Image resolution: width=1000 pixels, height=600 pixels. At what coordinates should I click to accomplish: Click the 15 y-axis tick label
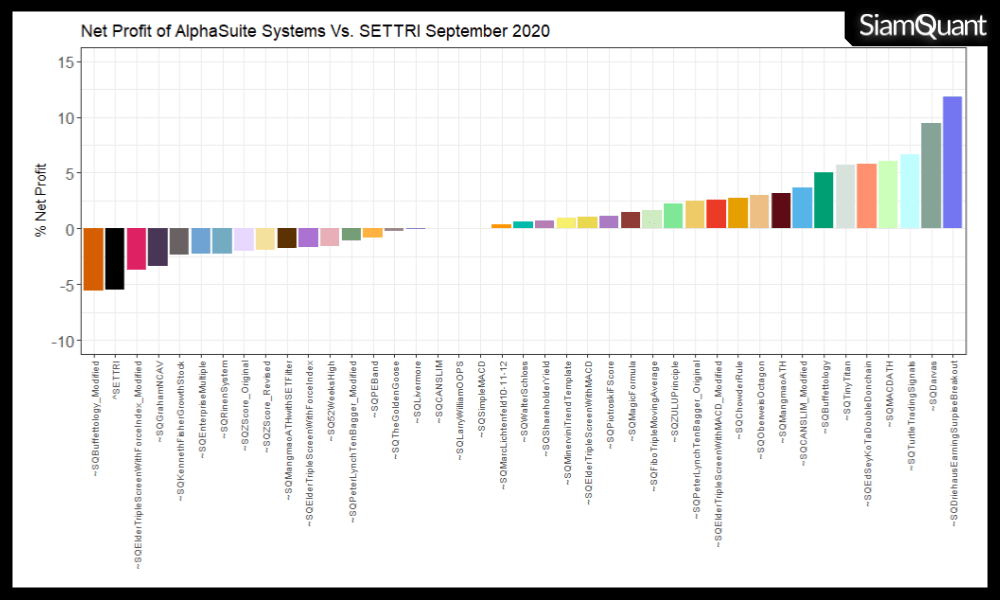(x=65, y=62)
